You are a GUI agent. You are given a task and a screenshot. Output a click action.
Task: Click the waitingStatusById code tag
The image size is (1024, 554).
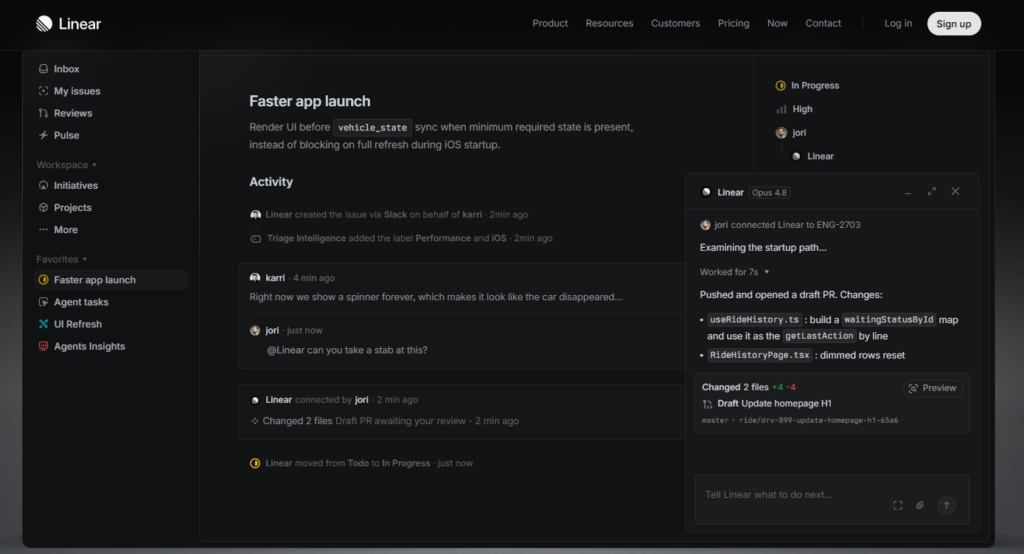889,319
